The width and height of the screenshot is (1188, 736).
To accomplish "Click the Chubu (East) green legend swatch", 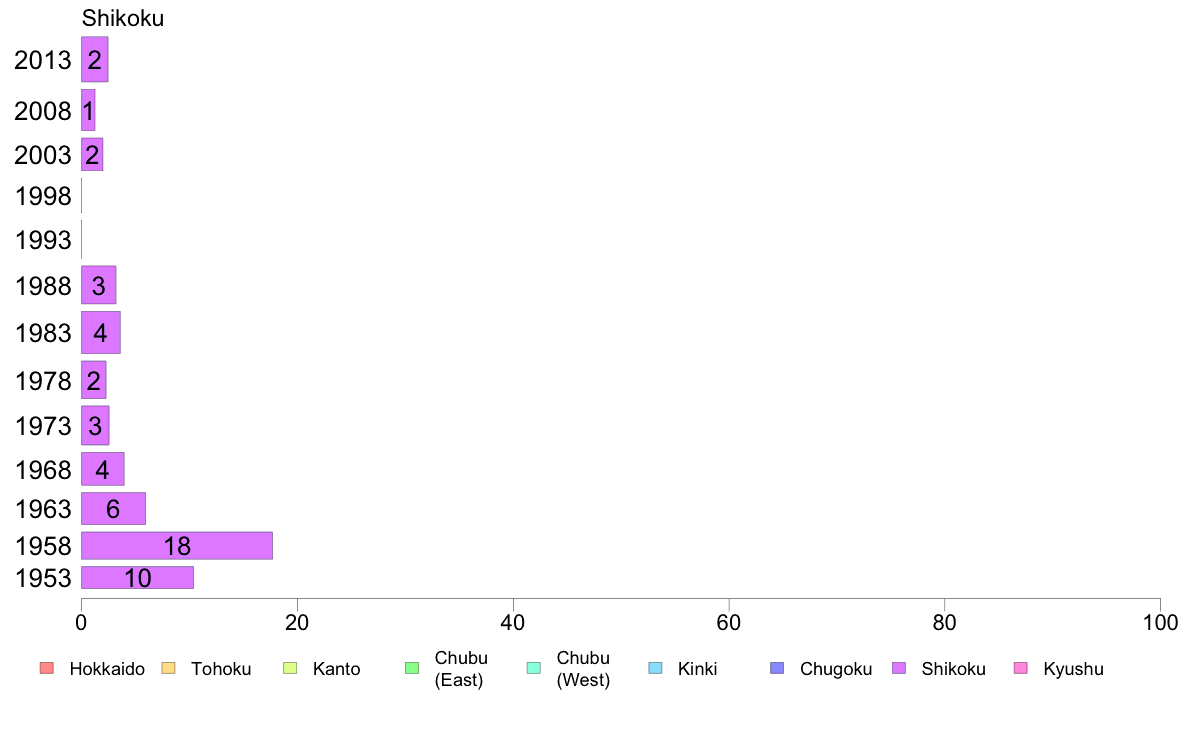I will (412, 668).
